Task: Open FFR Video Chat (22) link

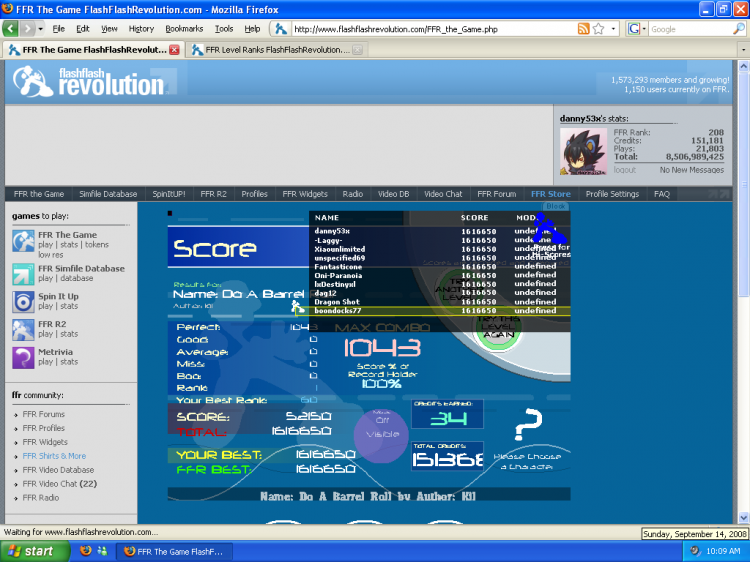Action: (x=59, y=484)
